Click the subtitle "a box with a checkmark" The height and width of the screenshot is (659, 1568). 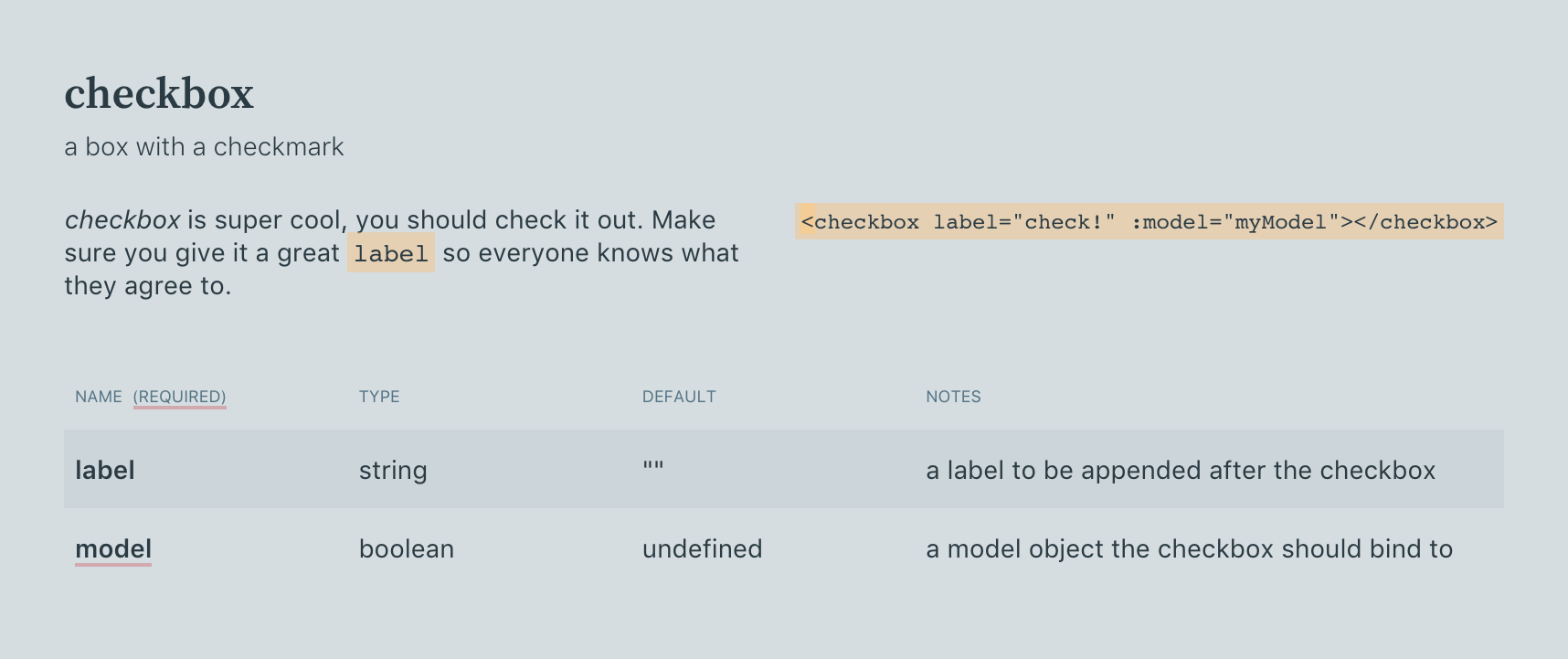click(x=204, y=147)
